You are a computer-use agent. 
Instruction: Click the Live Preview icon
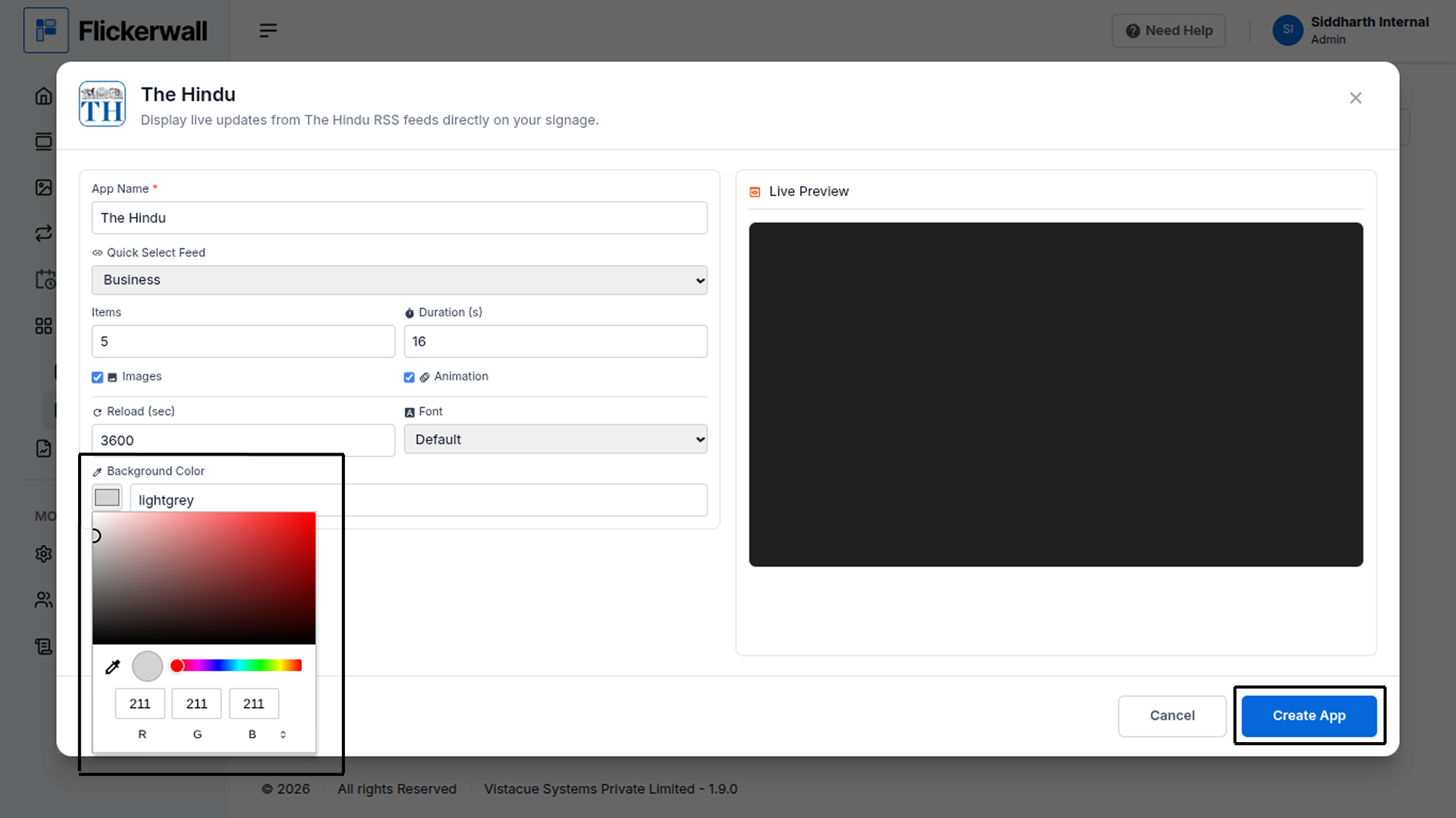tap(755, 191)
